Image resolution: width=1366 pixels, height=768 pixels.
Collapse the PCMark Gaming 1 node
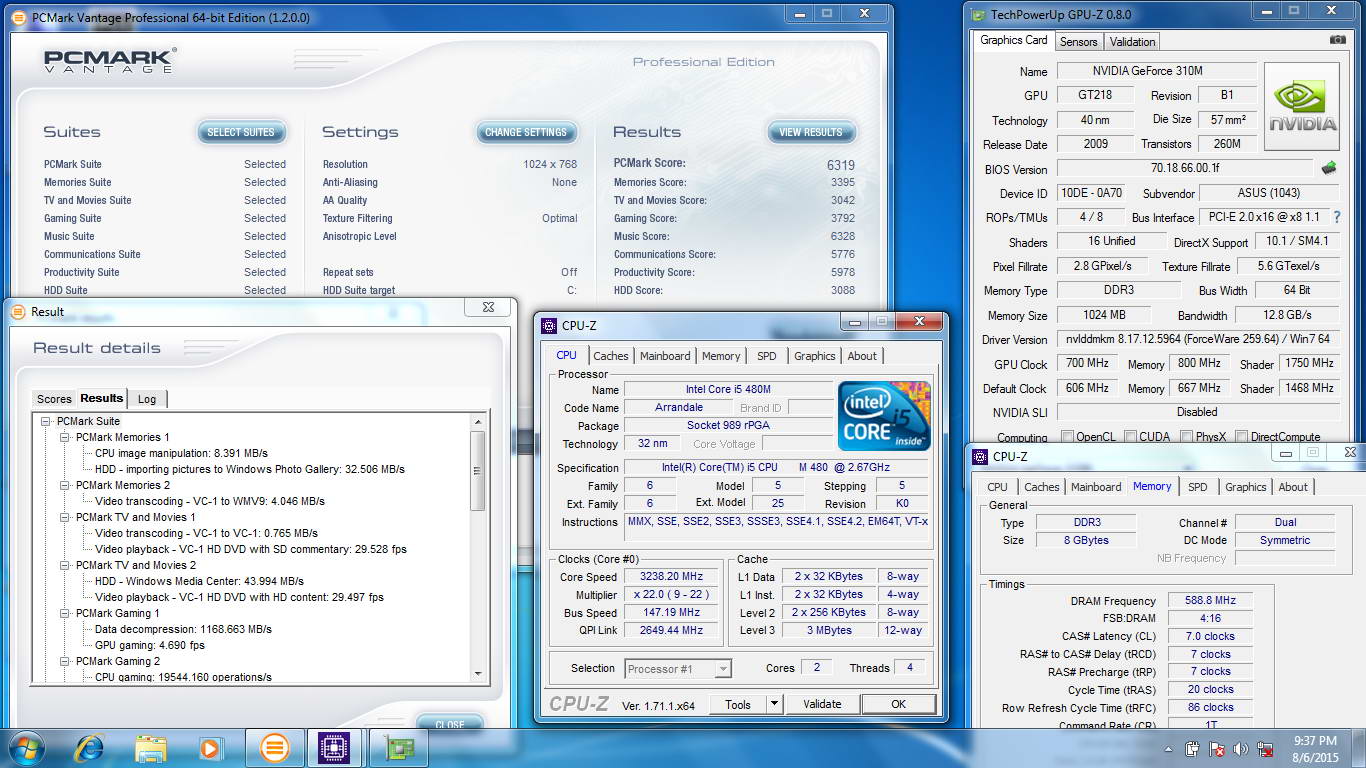point(65,613)
